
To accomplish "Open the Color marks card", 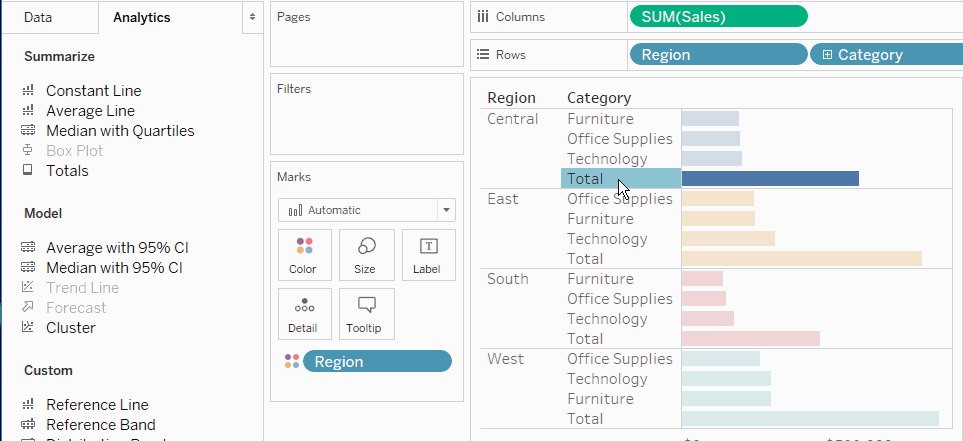I will tap(302, 255).
